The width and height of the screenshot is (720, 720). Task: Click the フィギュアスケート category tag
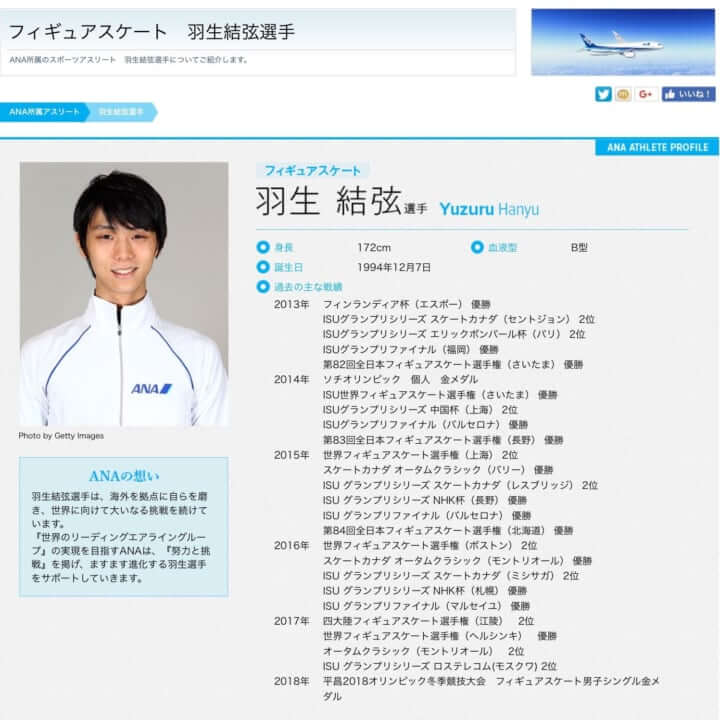point(312,171)
